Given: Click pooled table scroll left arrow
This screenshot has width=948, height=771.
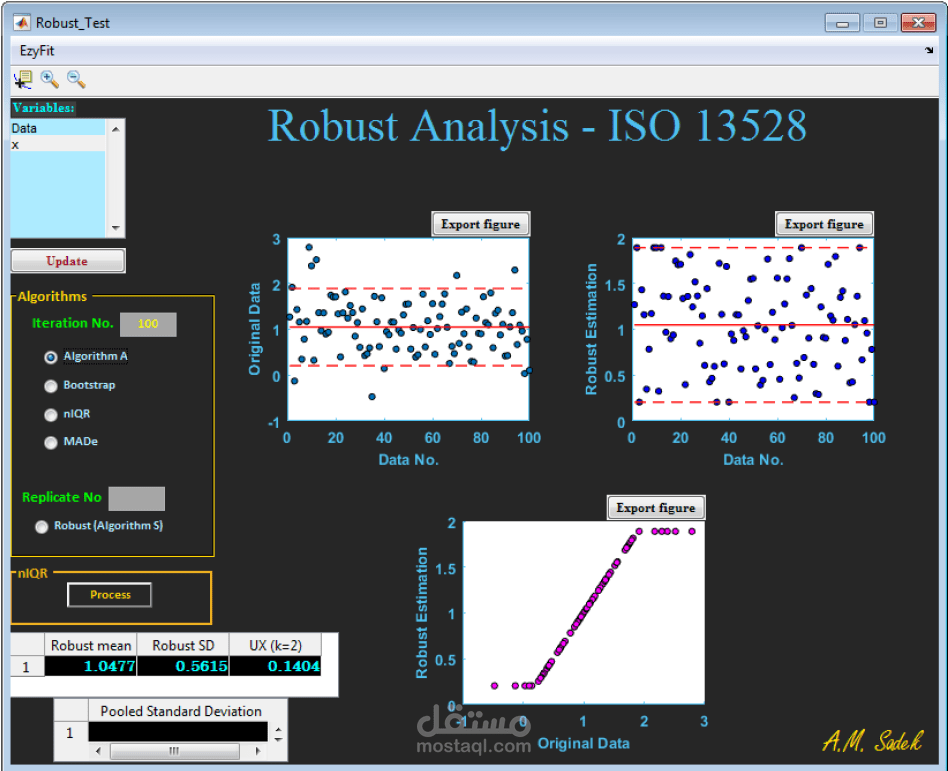Looking at the screenshot, I should point(99,751).
